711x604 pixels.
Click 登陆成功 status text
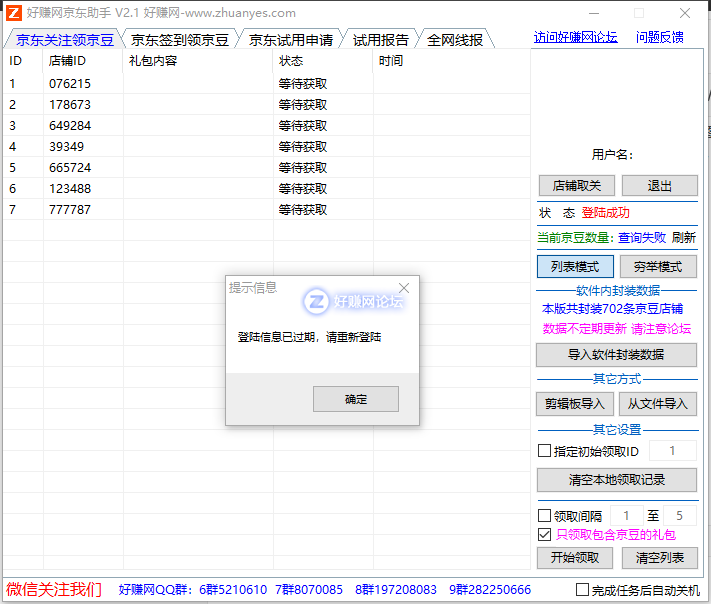[x=606, y=213]
